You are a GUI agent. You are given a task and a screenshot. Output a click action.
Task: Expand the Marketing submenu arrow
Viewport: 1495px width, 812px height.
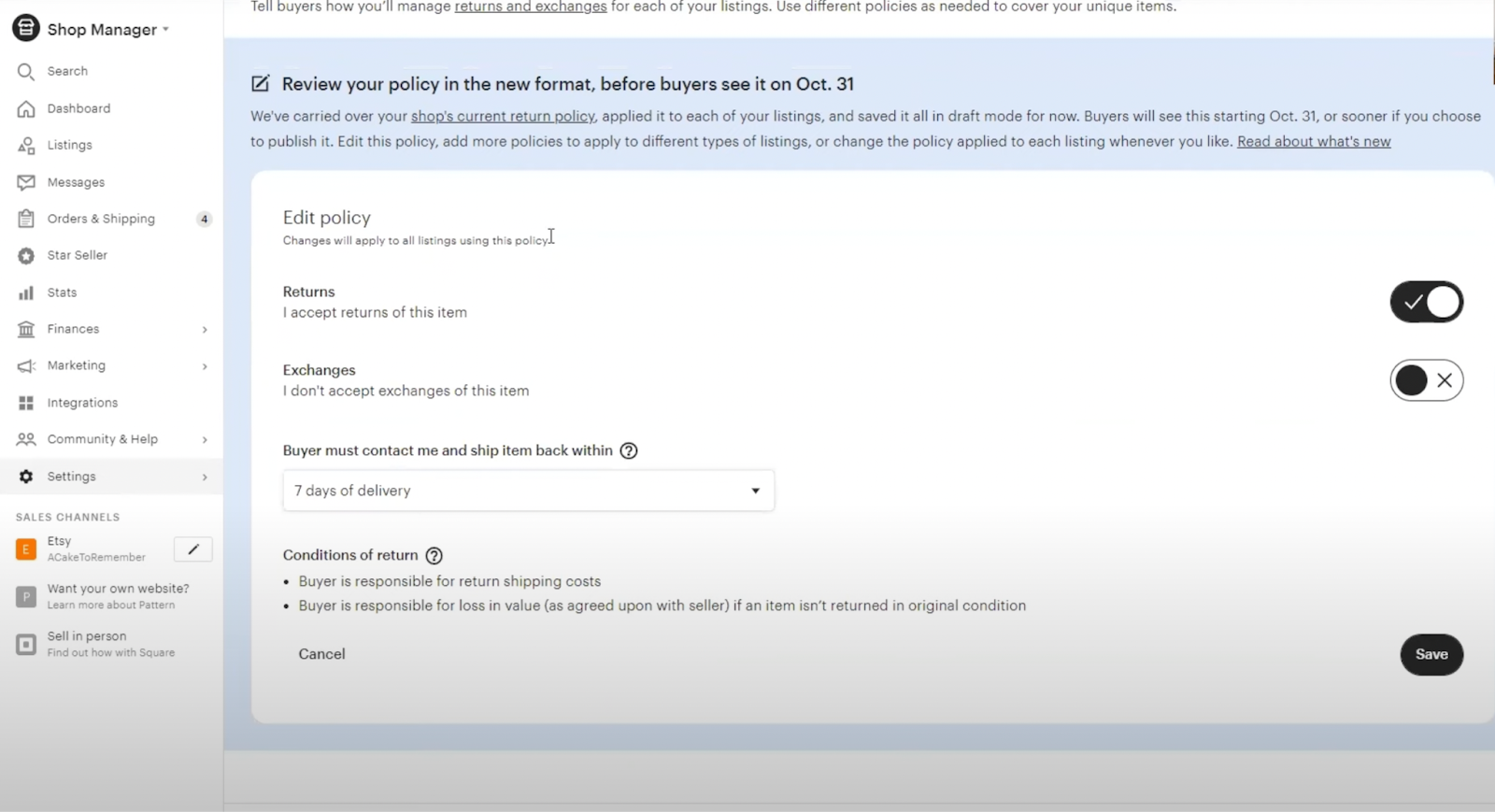click(205, 366)
